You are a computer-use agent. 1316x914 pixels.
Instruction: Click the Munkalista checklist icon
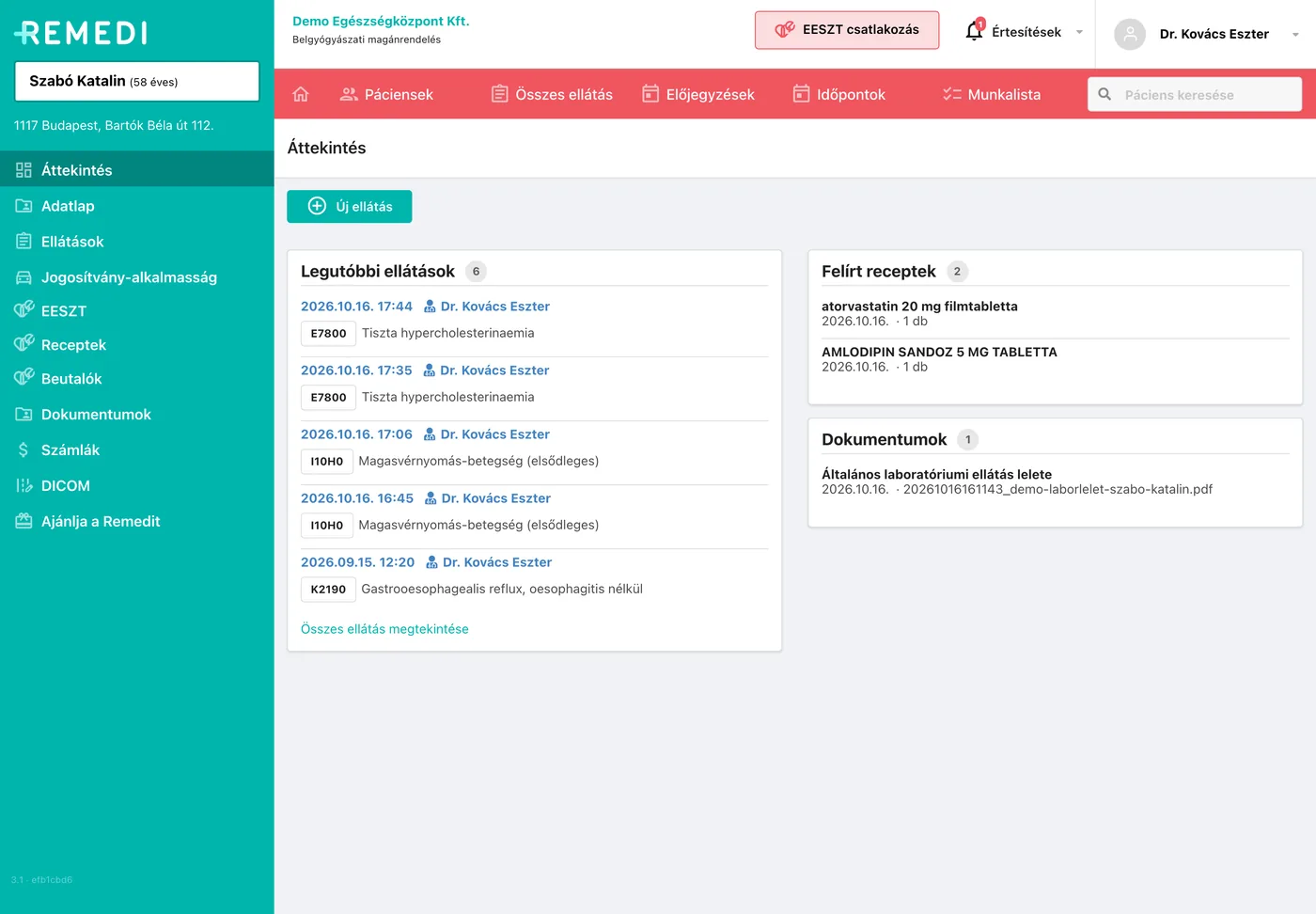952,94
